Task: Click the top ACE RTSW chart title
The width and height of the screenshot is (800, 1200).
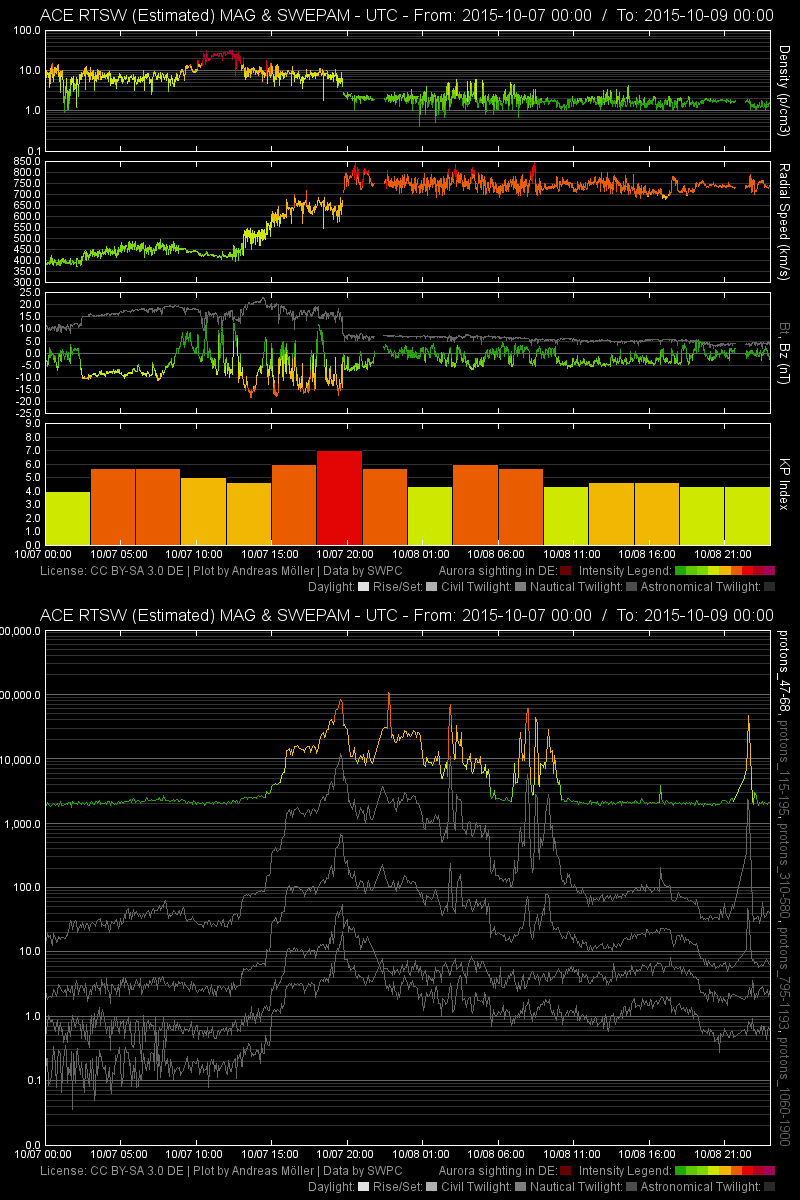Action: 406,15
